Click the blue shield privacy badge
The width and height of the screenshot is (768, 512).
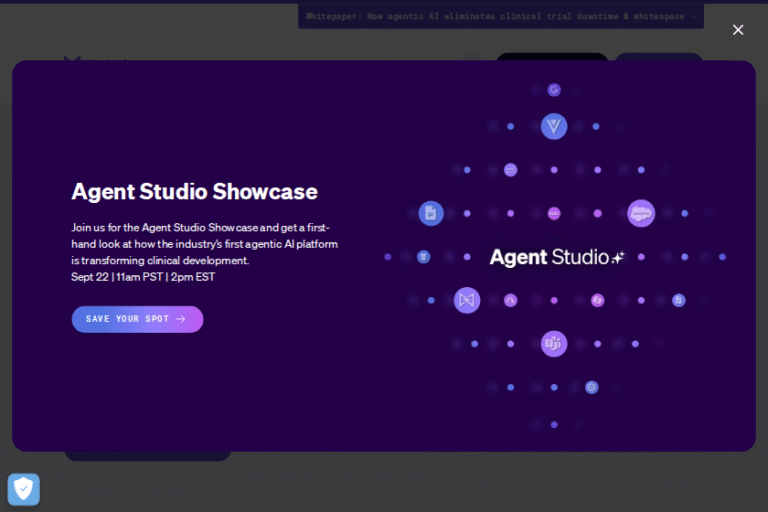pyautogui.click(x=24, y=488)
